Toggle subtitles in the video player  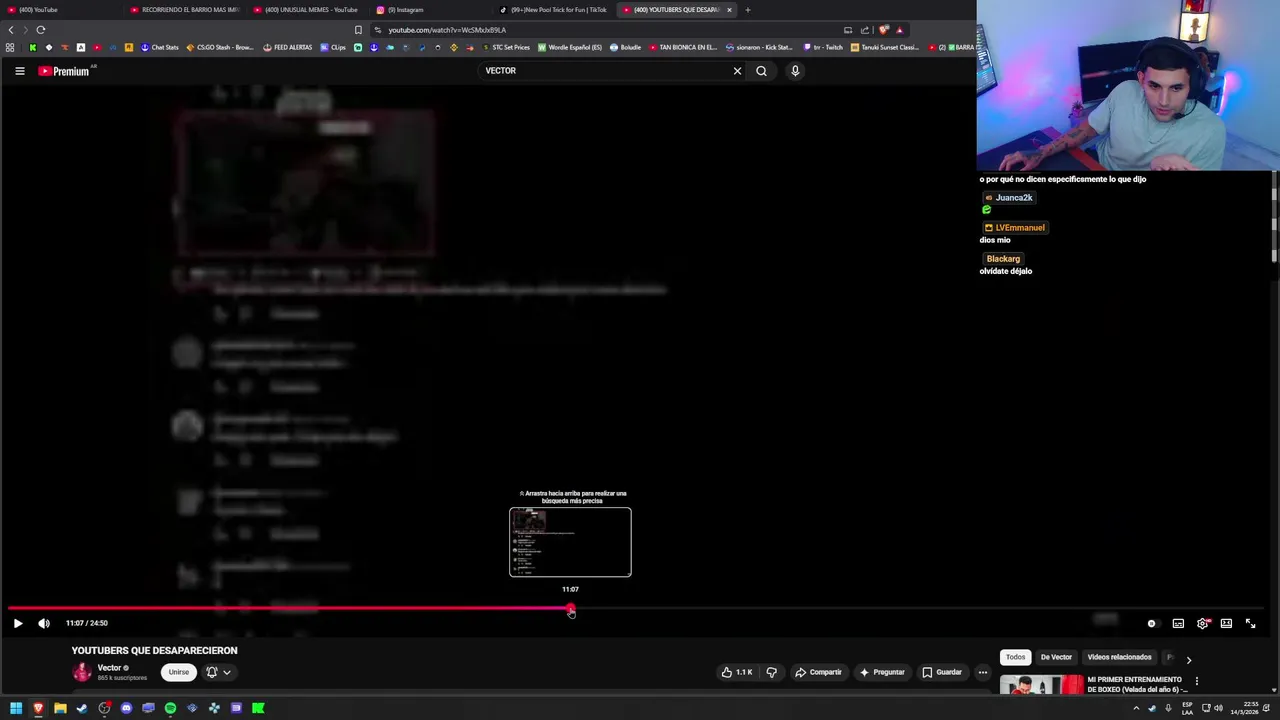[x=1178, y=623]
